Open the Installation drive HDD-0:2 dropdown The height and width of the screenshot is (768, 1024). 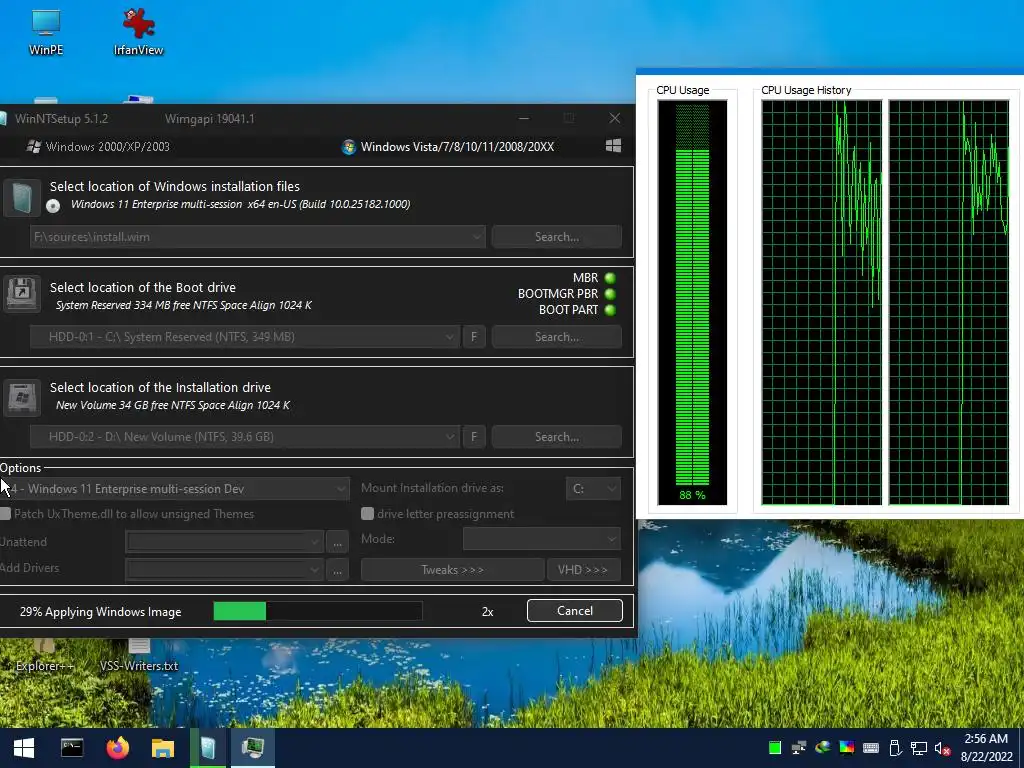tap(245, 436)
